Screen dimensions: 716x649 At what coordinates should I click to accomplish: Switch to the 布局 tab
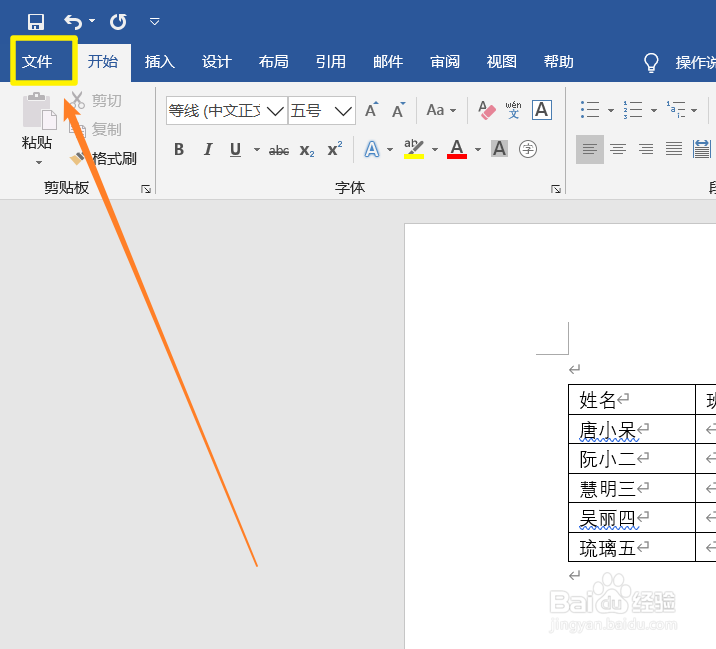(x=274, y=61)
